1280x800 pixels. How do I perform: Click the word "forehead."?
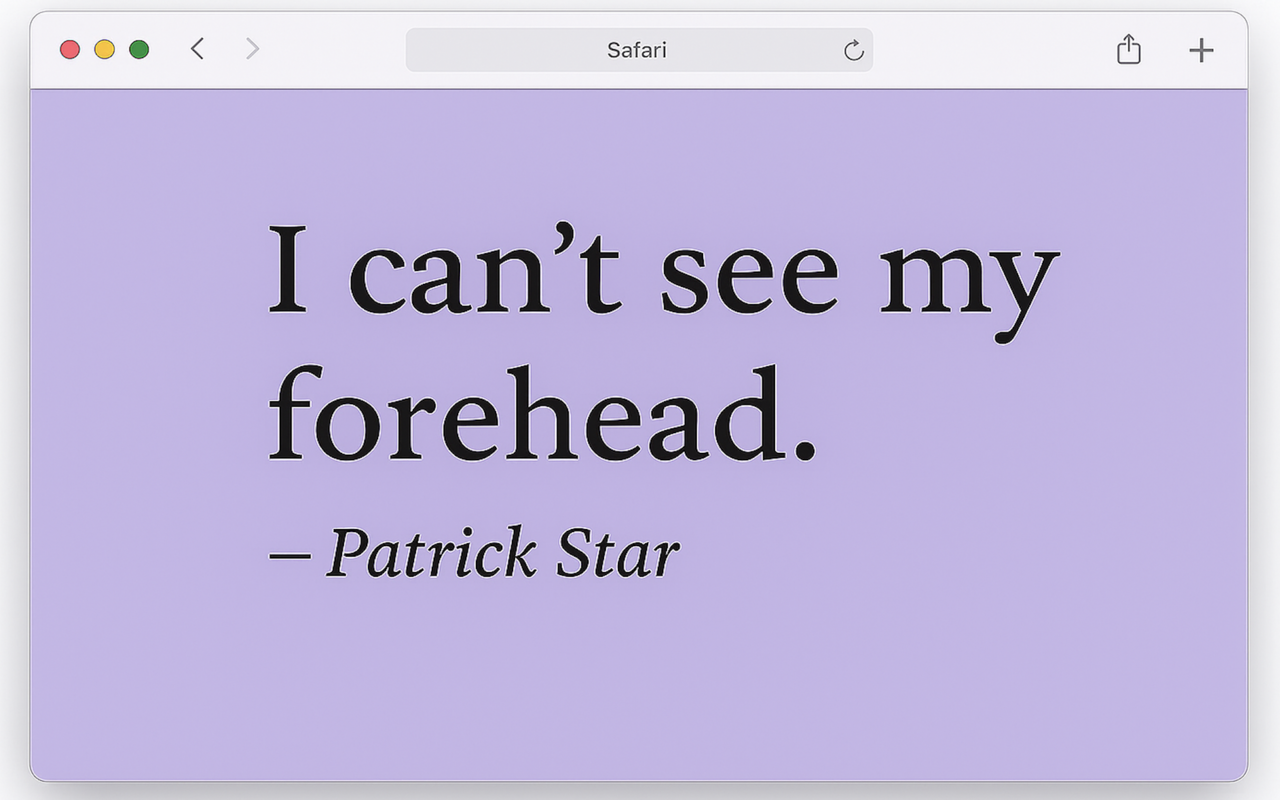542,414
